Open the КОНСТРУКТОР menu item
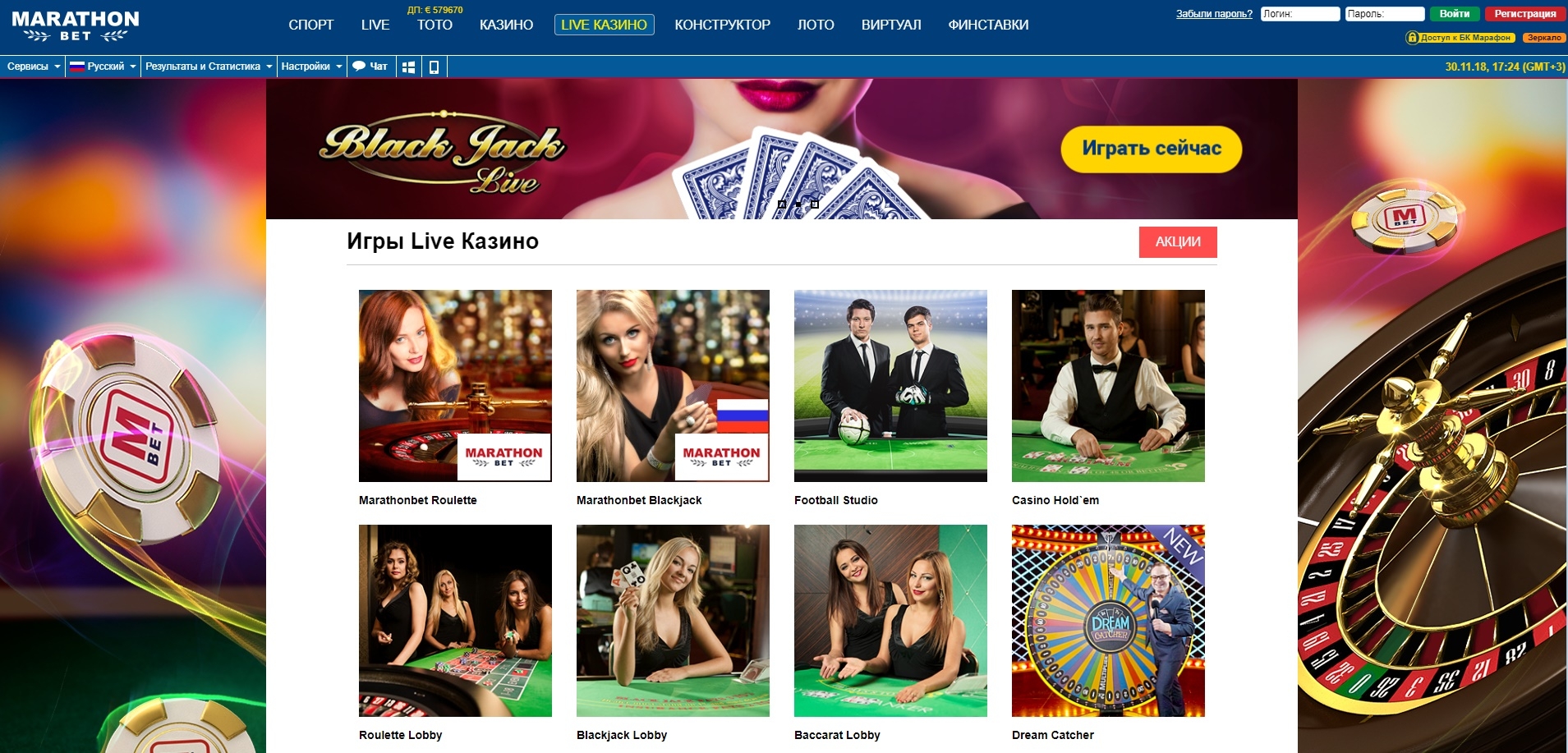Viewport: 1568px width, 753px height. coord(722,25)
